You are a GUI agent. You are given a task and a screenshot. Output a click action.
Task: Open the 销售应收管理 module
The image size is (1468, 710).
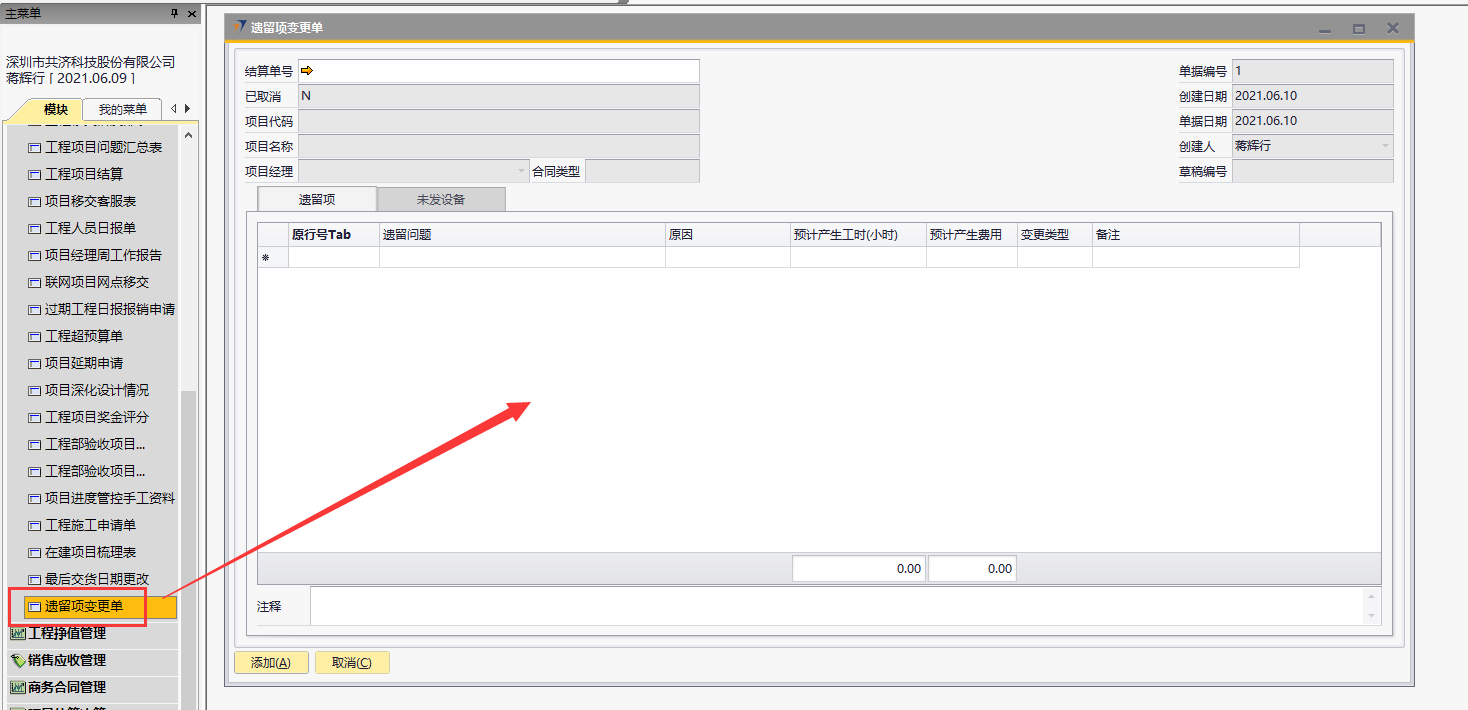(67, 660)
